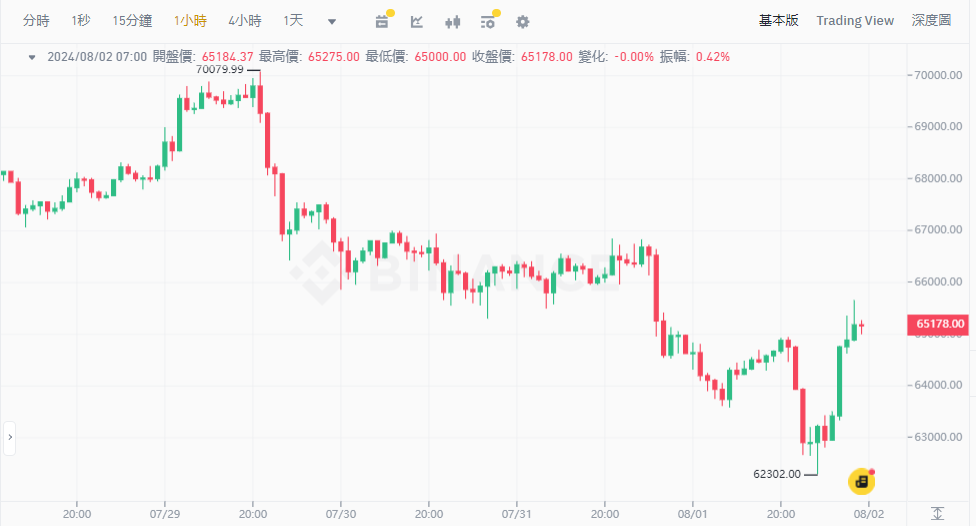Click the candlestick chart style icon
The image size is (976, 526).
pos(452,21)
